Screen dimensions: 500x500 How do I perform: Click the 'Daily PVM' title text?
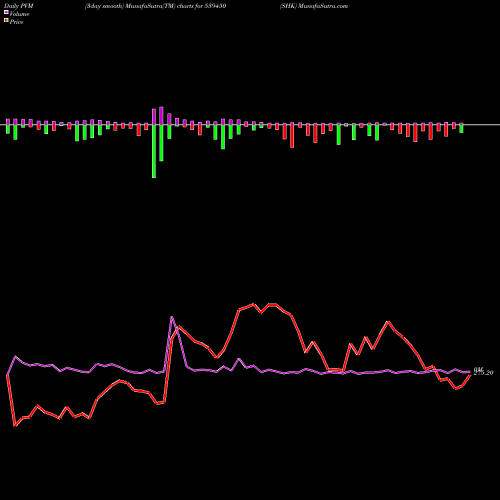tap(19, 6)
